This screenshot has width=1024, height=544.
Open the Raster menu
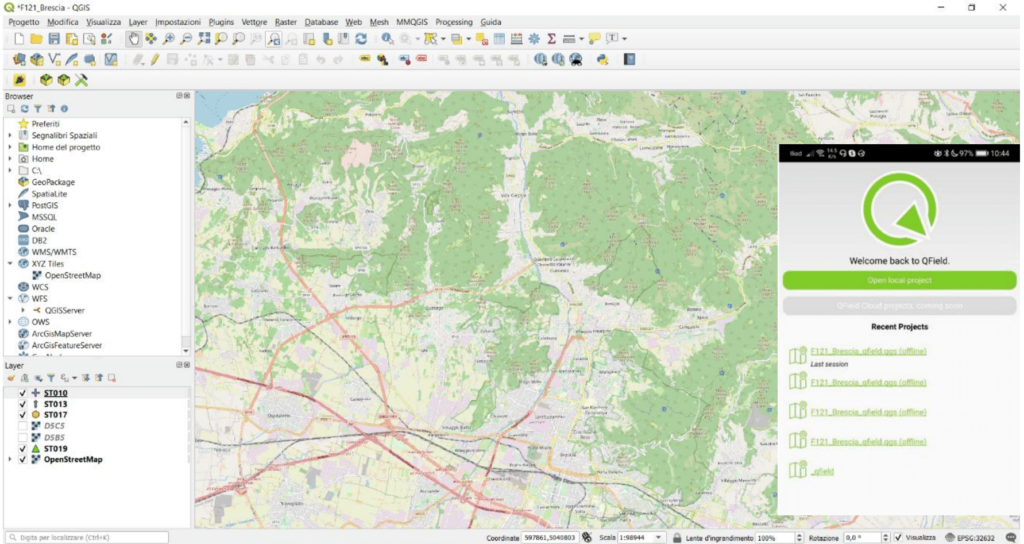[x=285, y=22]
